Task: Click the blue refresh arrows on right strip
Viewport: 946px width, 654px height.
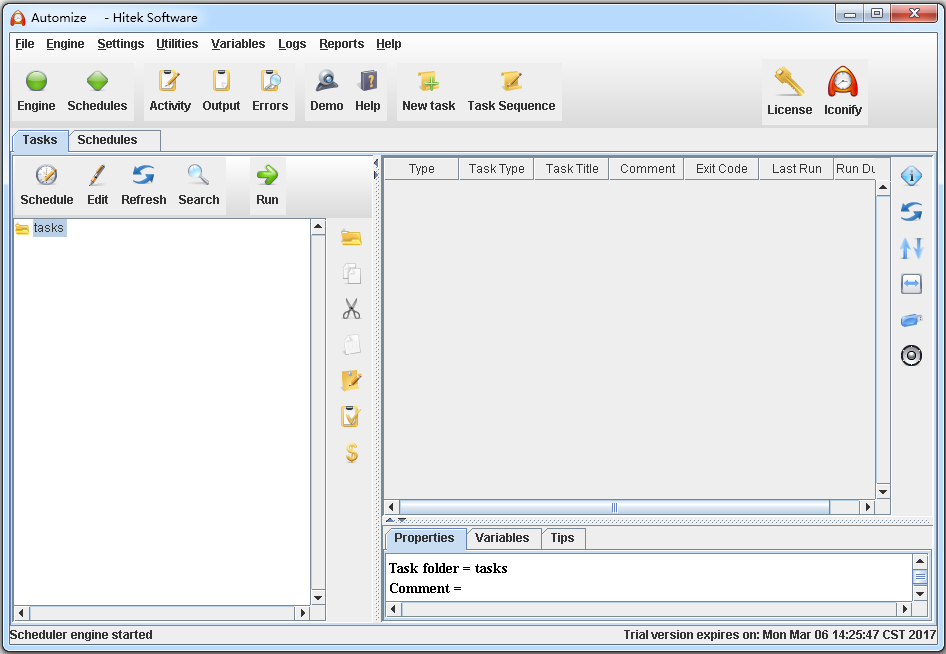Action: [x=911, y=212]
